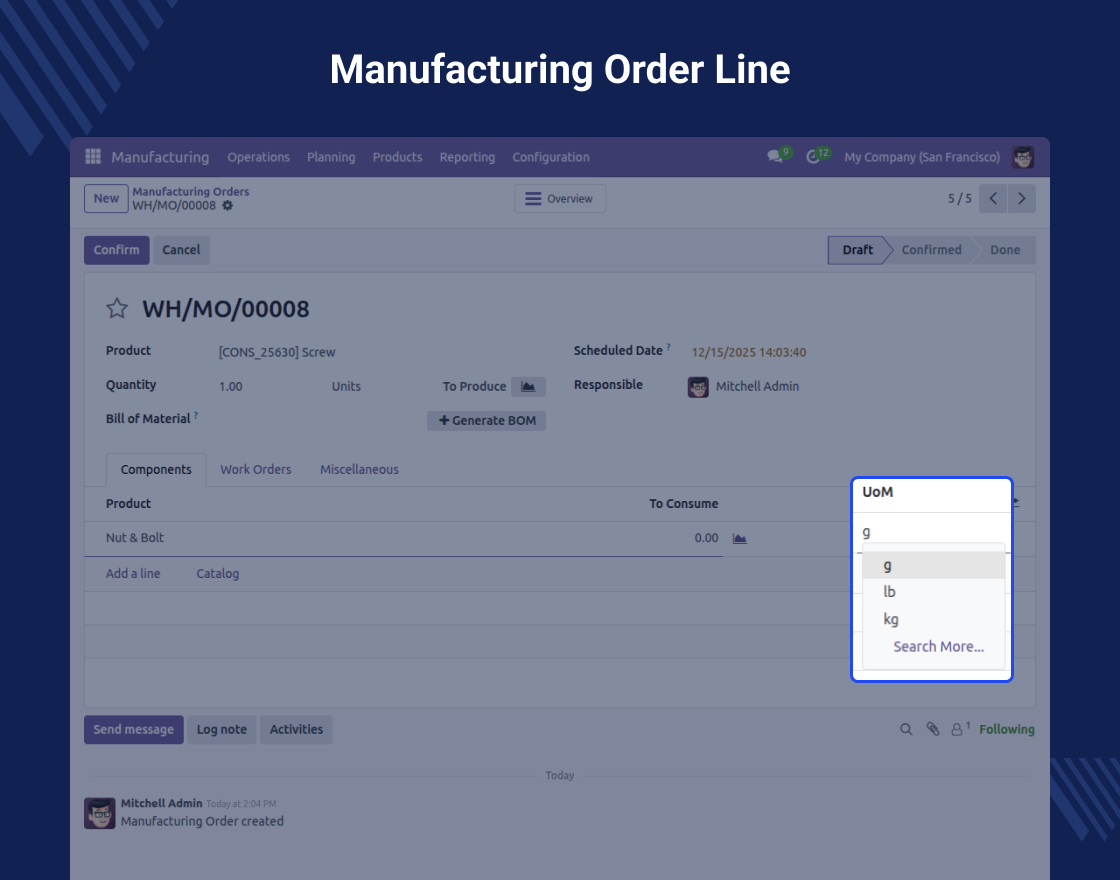
Task: Open the followers icon in chatter
Action: pos(959,729)
